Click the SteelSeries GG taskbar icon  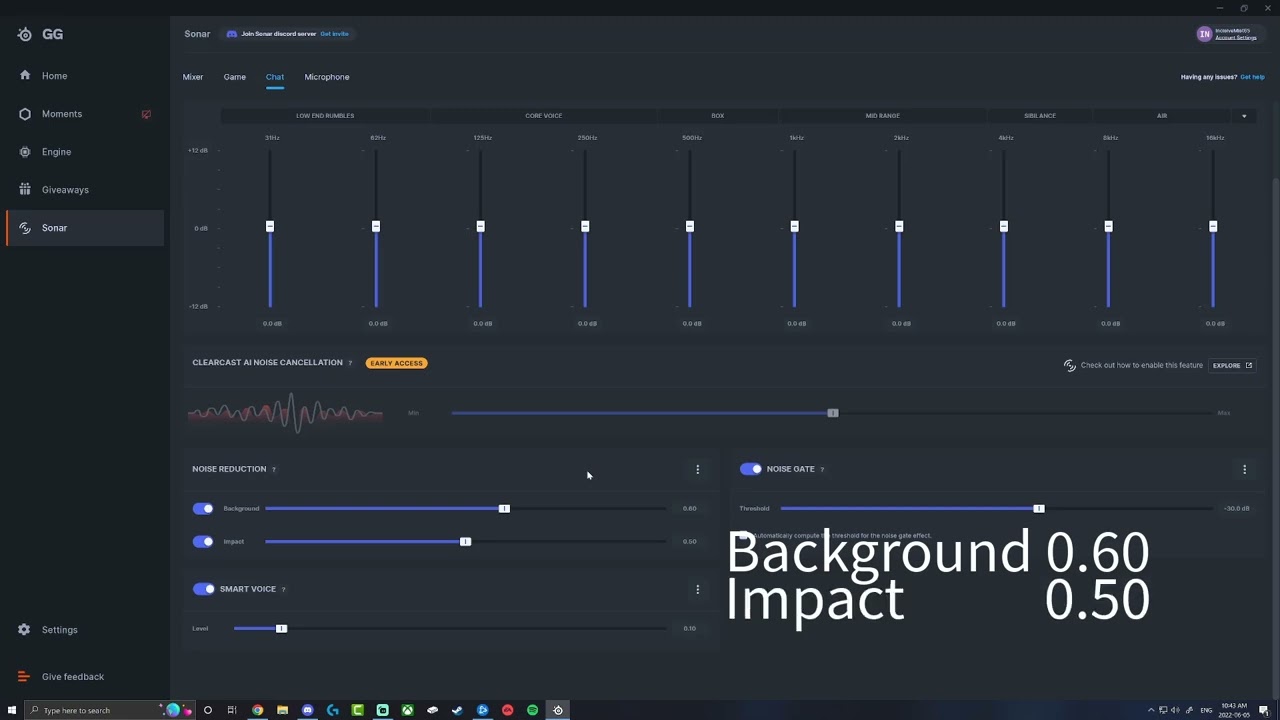558,710
